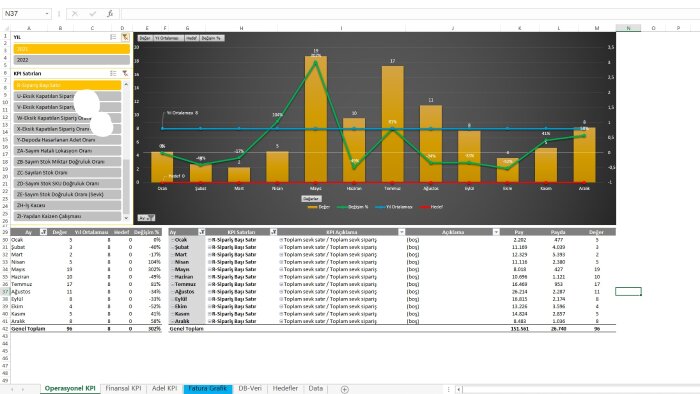Click the Değer chart field button
The image size is (700, 394).
click(145, 38)
